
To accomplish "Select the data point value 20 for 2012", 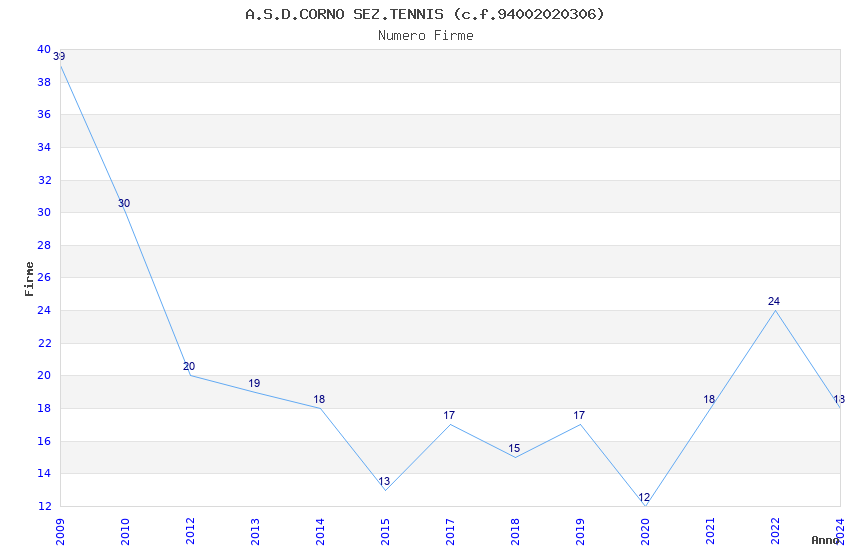I will [189, 366].
